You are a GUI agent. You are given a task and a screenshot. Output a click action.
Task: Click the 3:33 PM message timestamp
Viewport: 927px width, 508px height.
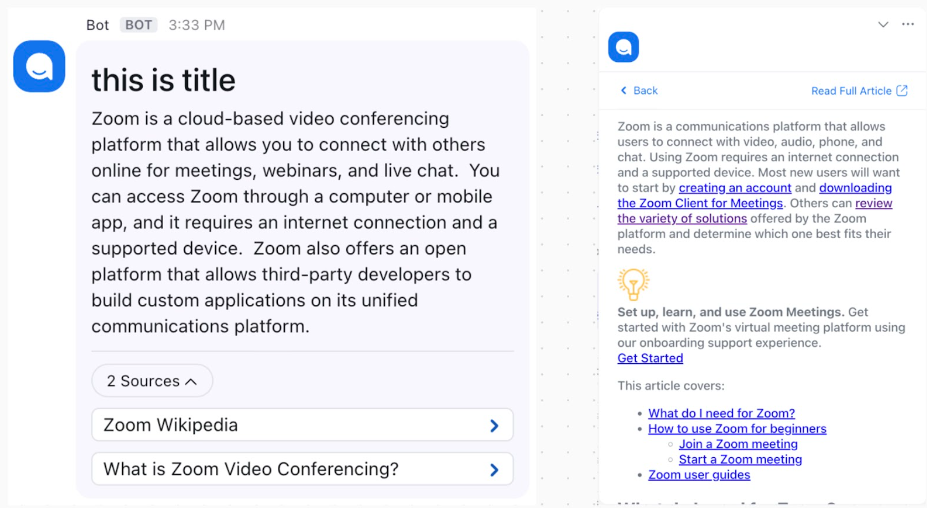pyautogui.click(x=197, y=25)
